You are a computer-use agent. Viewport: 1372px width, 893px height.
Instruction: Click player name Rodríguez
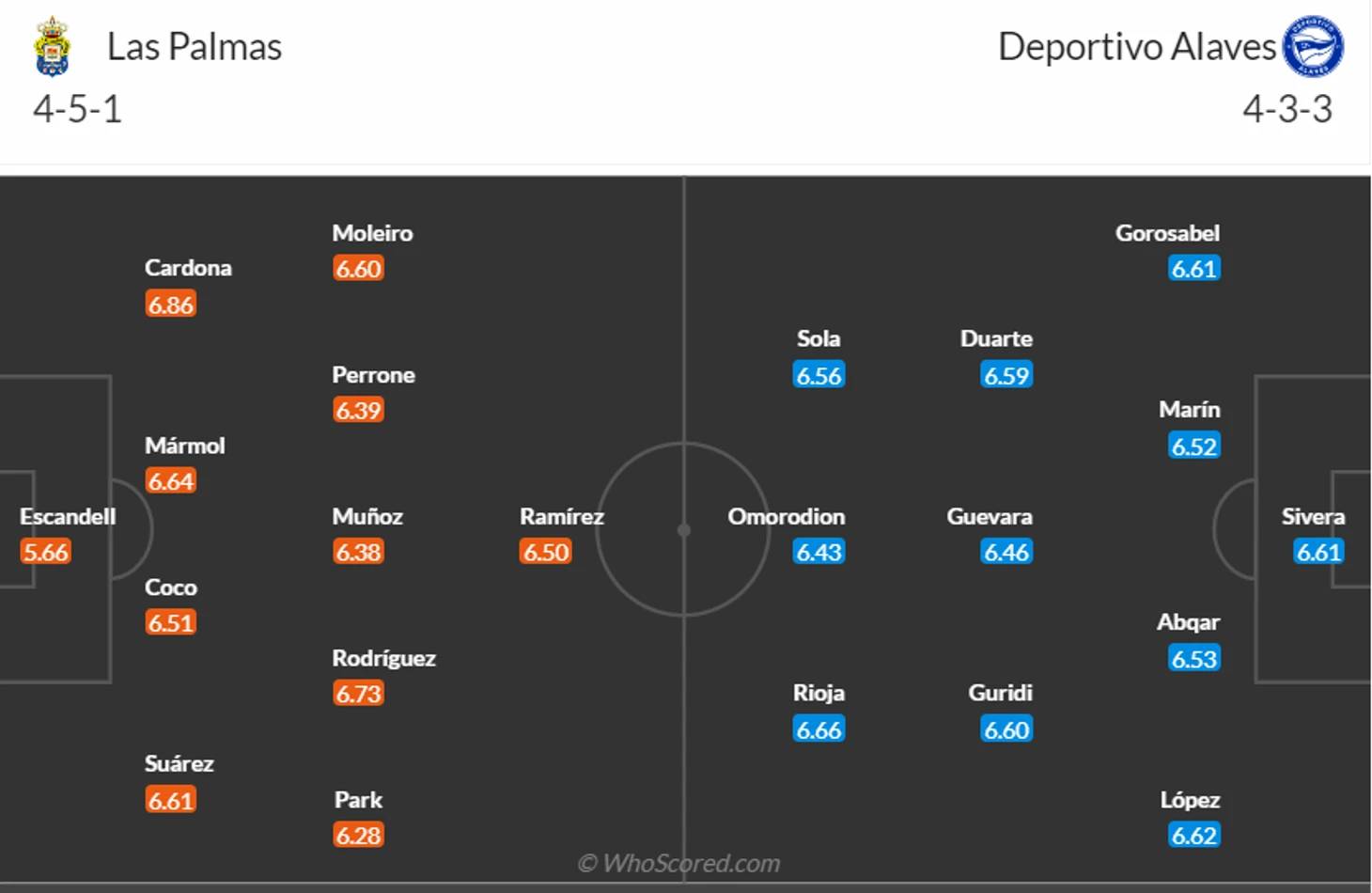click(x=383, y=658)
